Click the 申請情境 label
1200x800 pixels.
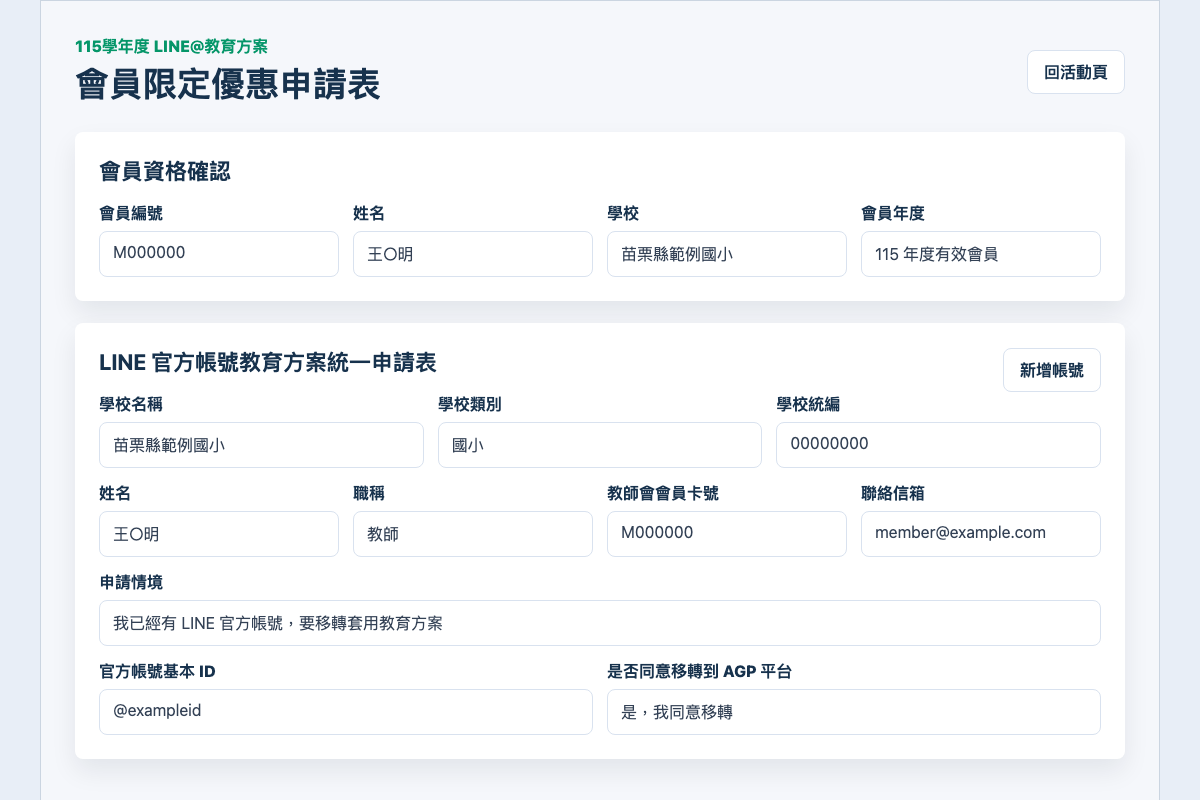pyautogui.click(x=131, y=582)
